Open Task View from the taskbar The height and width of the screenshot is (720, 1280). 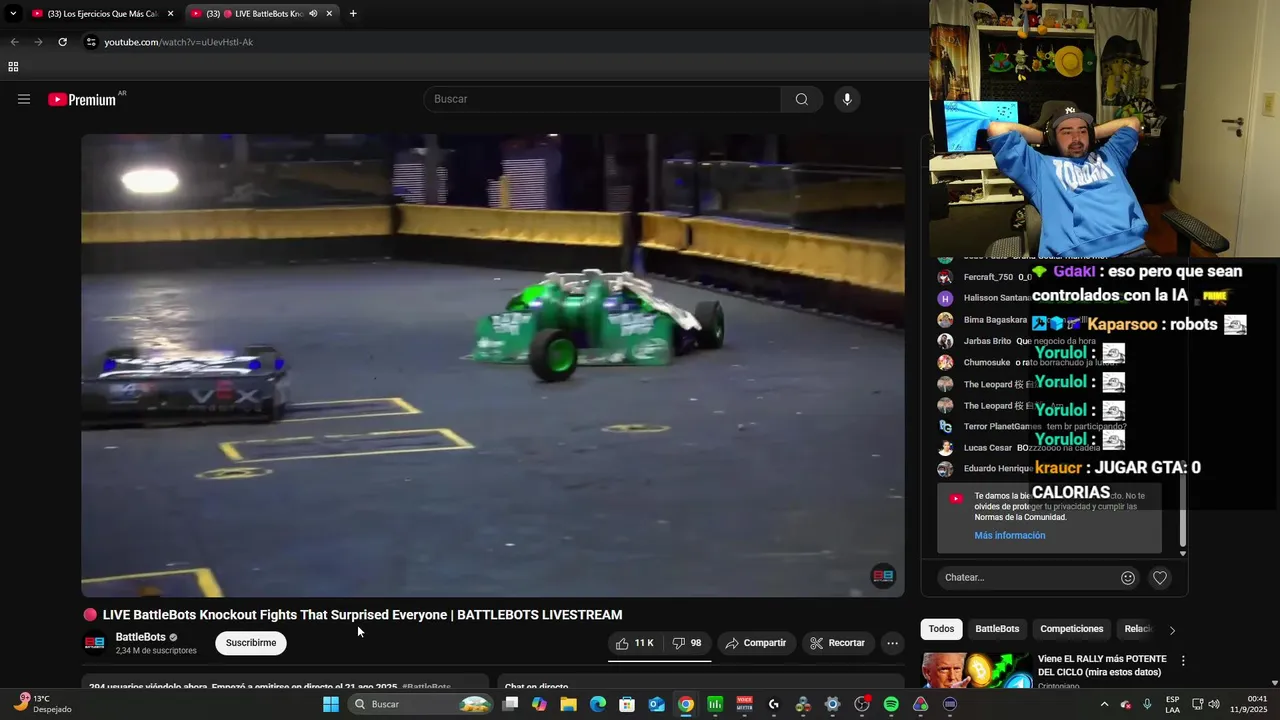(x=510, y=704)
